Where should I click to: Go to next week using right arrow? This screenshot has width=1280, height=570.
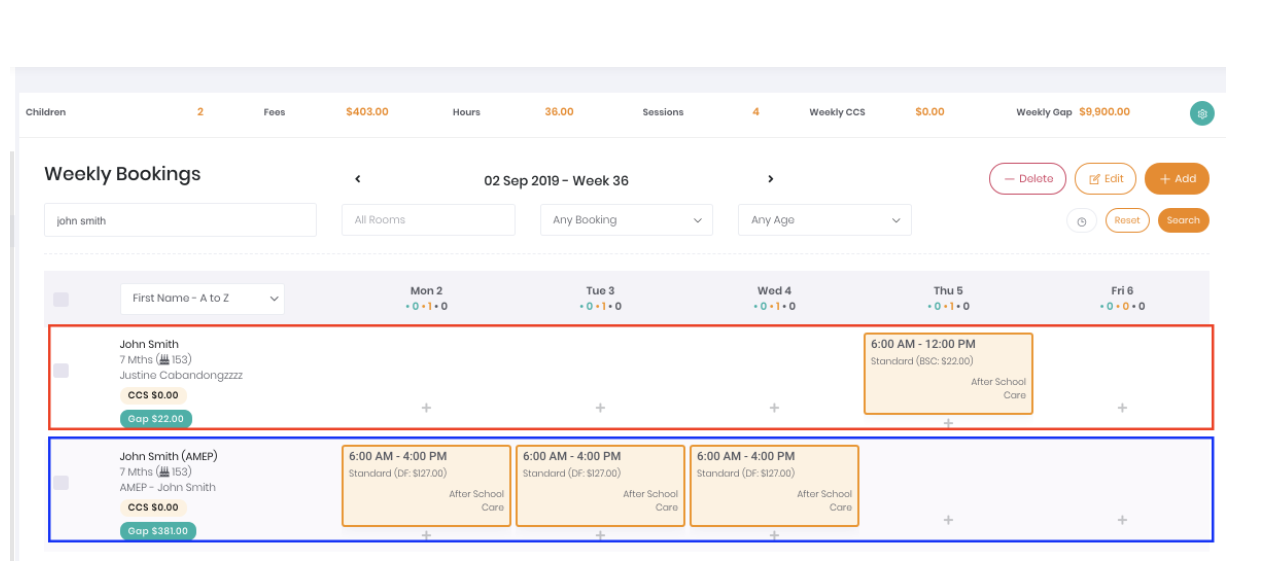(x=770, y=180)
